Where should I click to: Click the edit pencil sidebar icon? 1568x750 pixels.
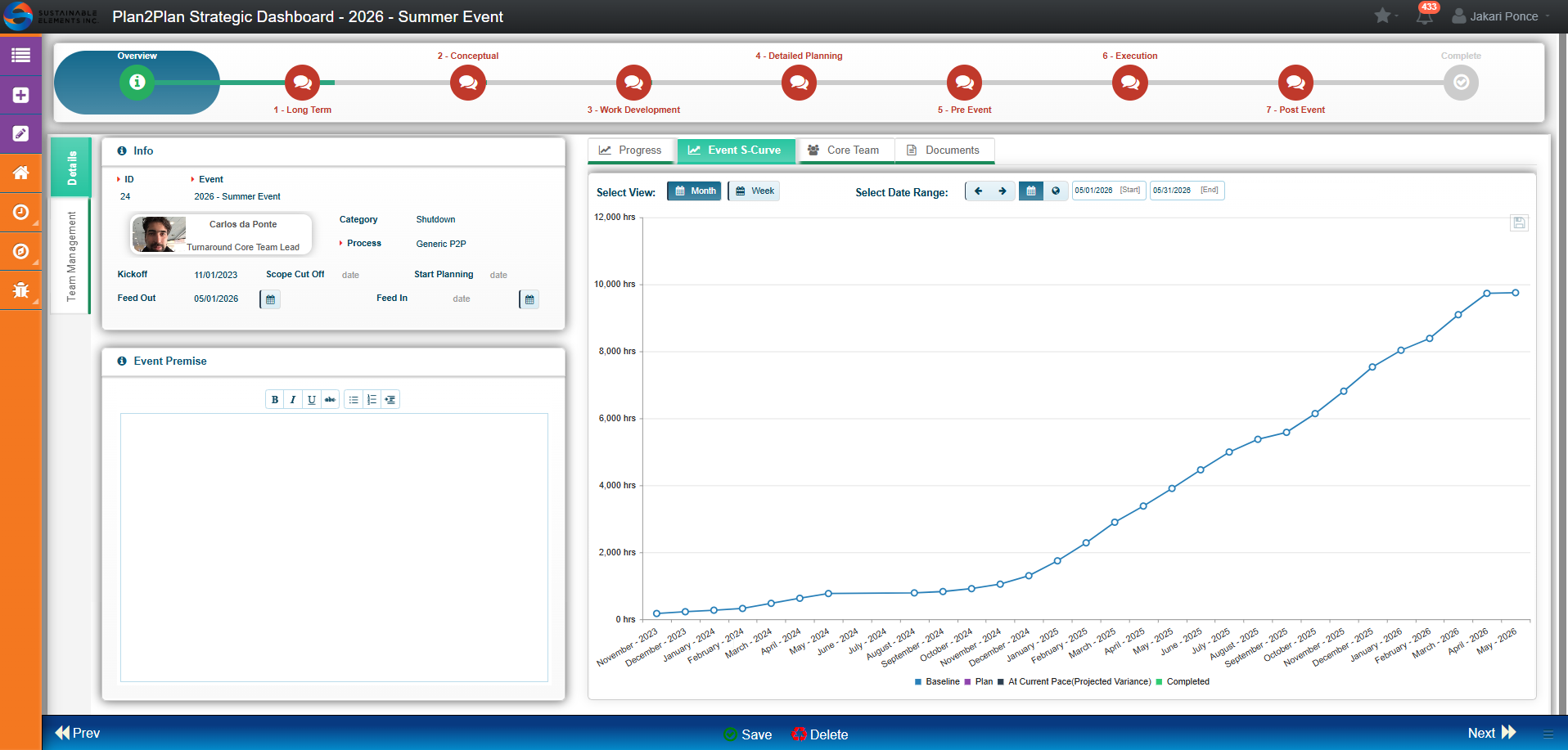pos(20,133)
